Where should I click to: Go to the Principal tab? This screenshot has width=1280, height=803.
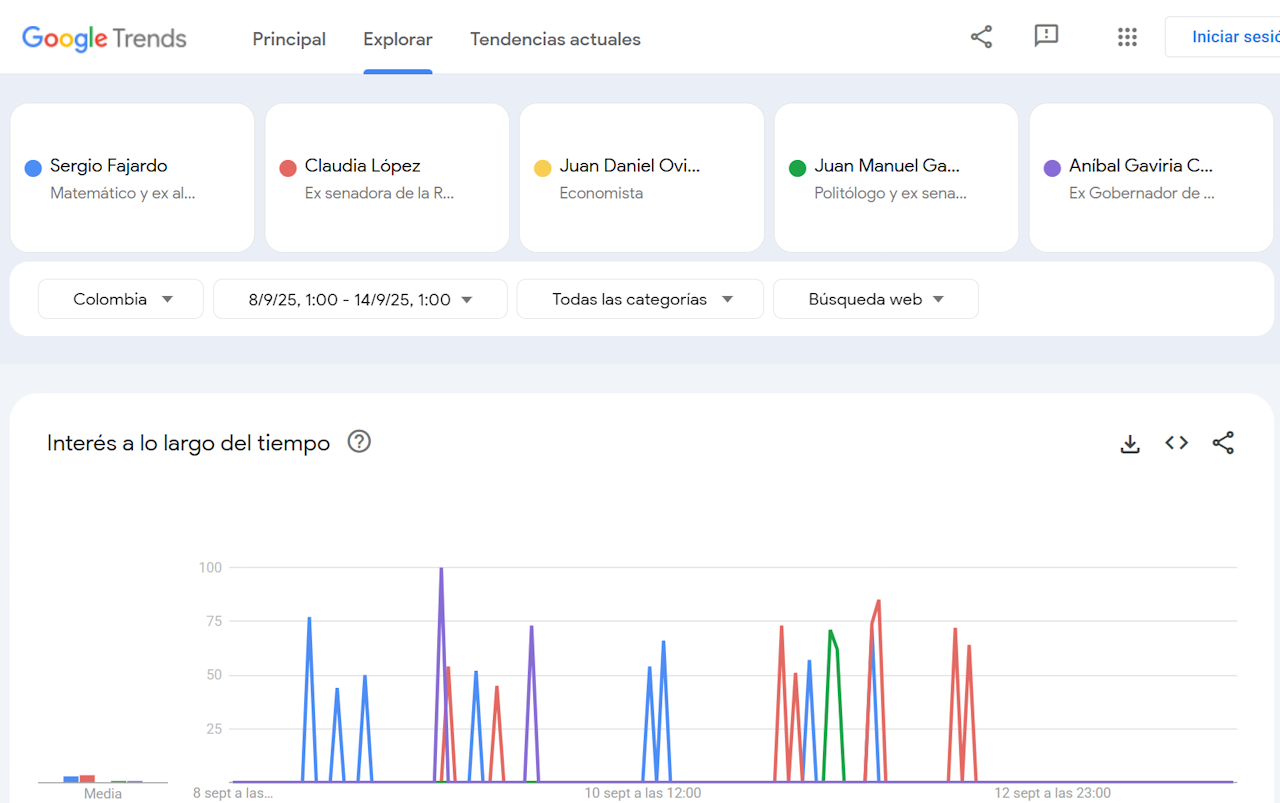pos(289,39)
